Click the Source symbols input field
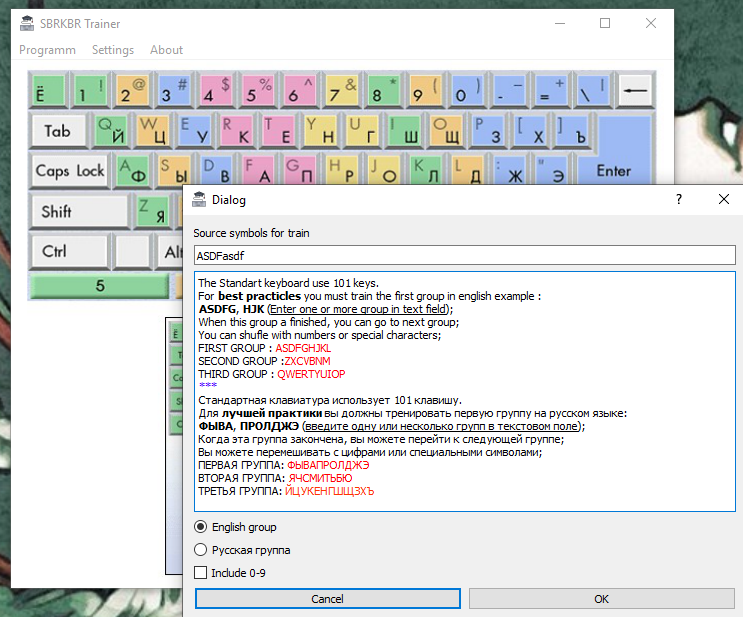This screenshot has height=617, width=743. [x=464, y=255]
